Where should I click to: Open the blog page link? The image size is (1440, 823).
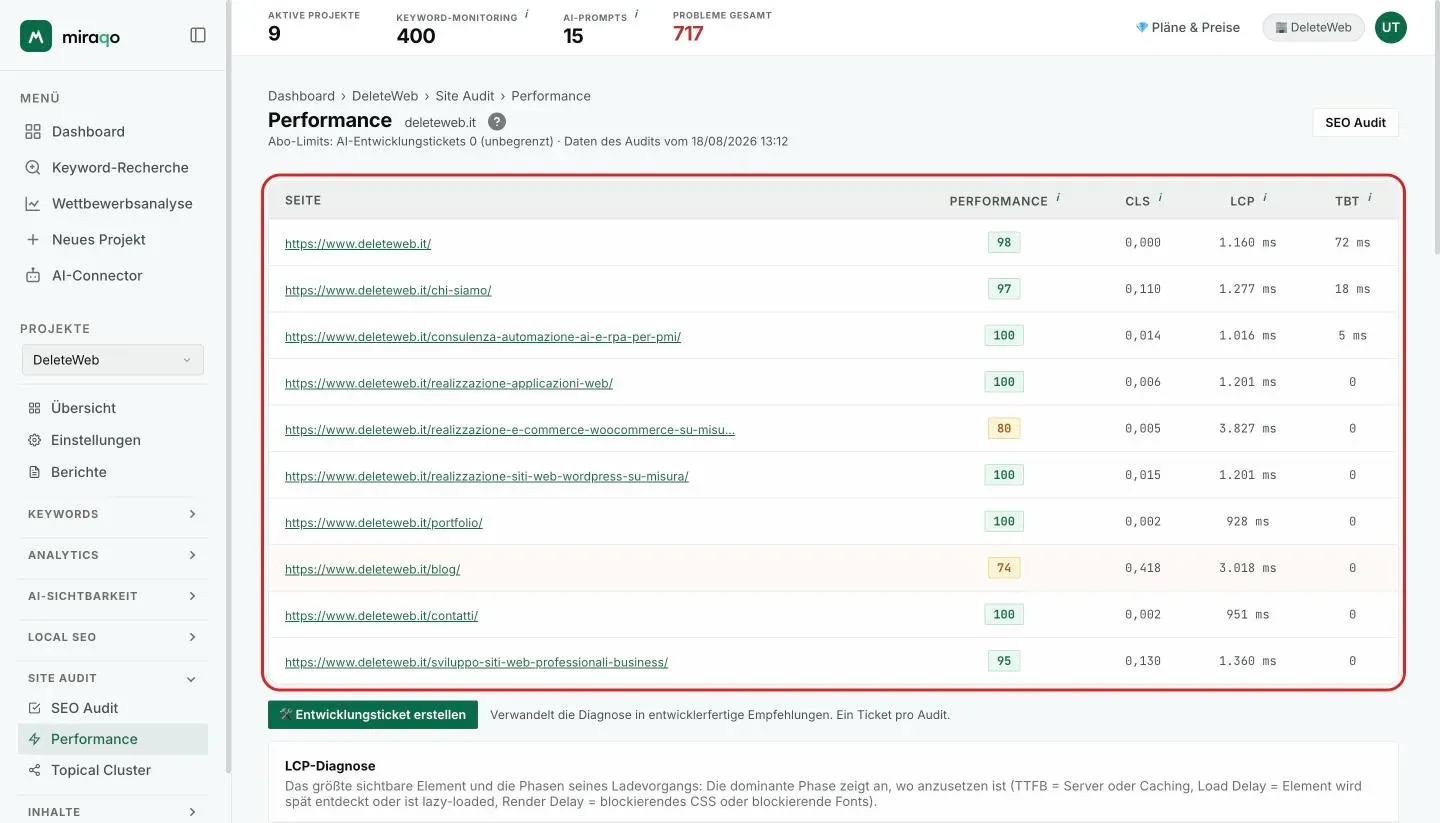click(x=372, y=569)
